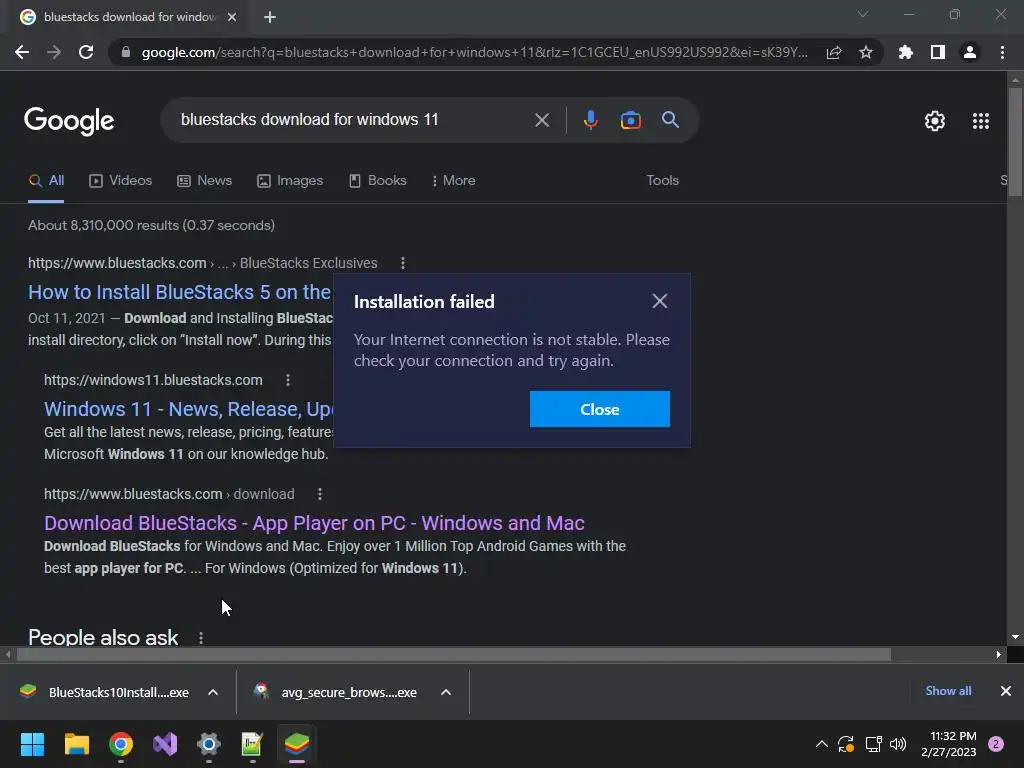Open the Chrome profile avatar
Screen dimensions: 1024x768
[x=970, y=52]
